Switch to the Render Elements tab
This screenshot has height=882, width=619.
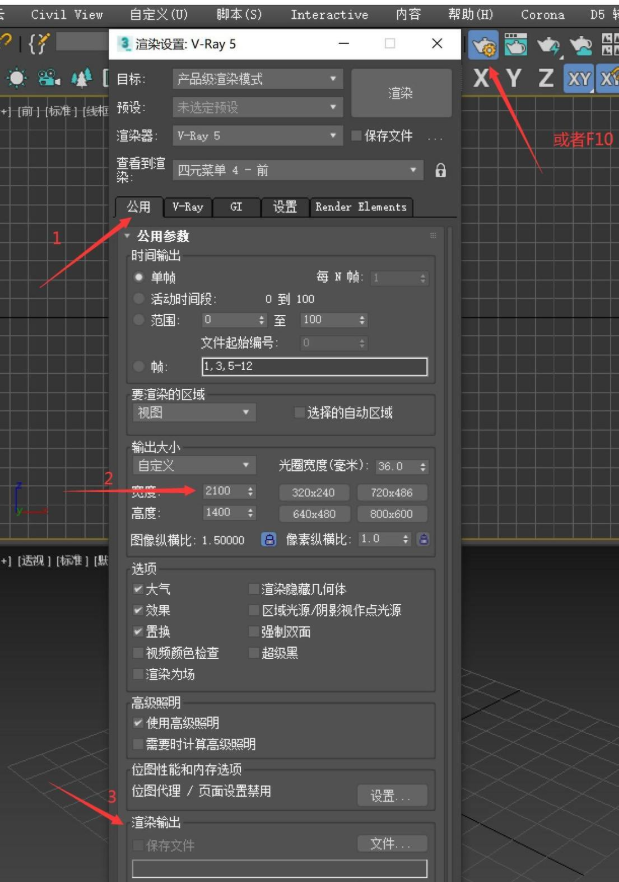tap(361, 207)
